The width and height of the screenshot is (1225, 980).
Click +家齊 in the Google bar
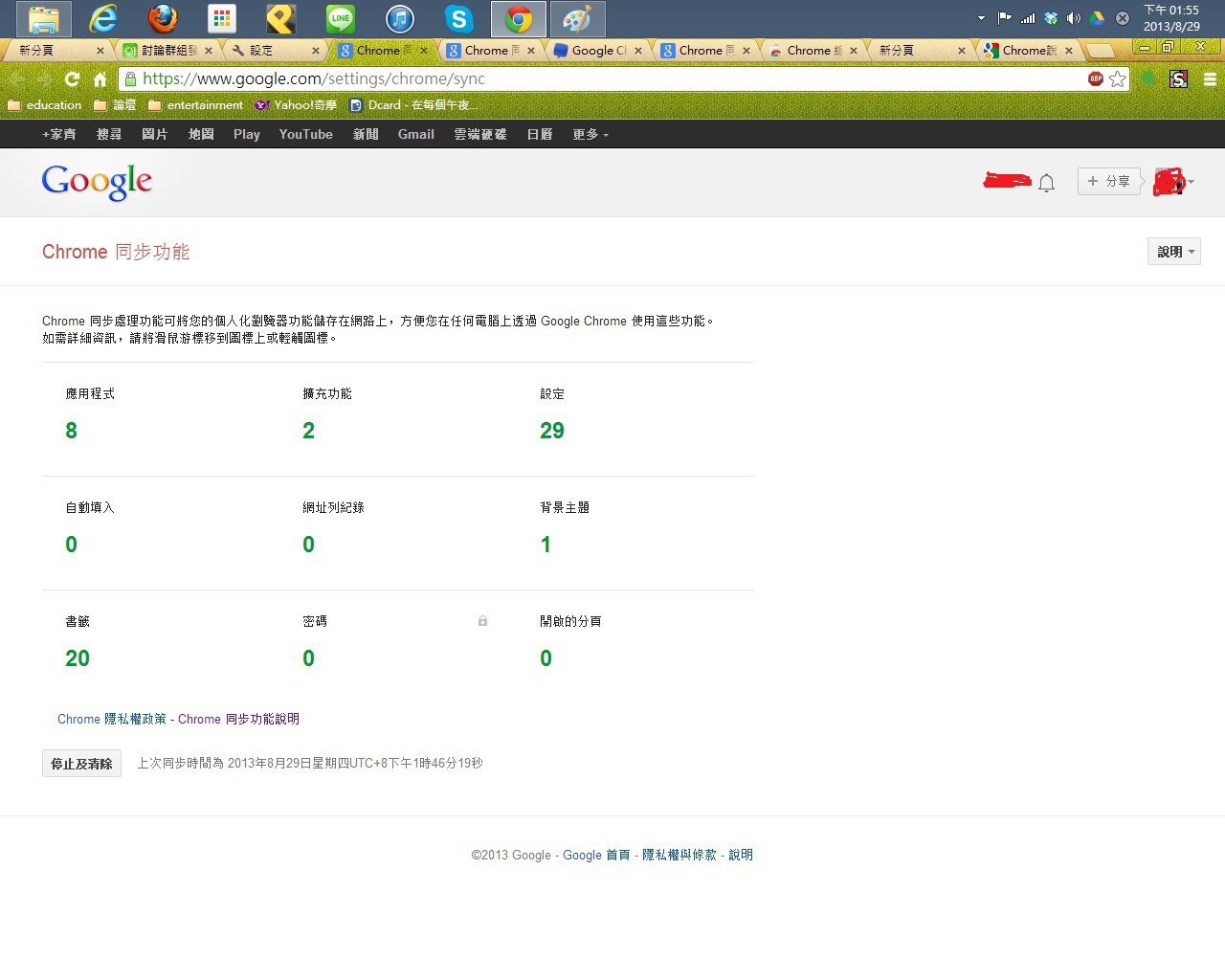pyautogui.click(x=59, y=135)
